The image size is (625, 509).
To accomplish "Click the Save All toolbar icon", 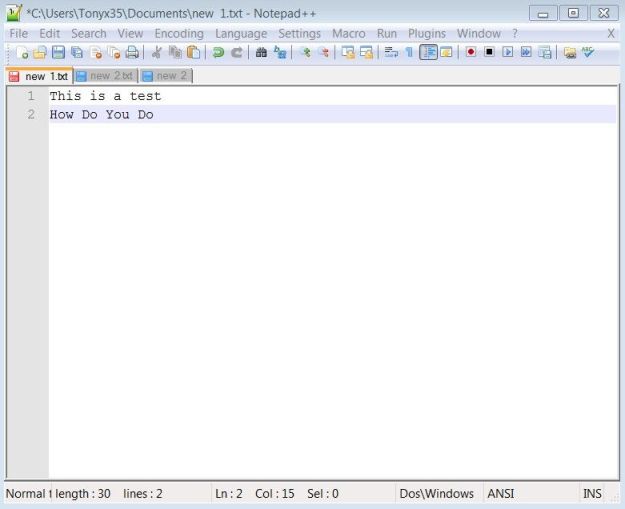I will click(x=77, y=52).
